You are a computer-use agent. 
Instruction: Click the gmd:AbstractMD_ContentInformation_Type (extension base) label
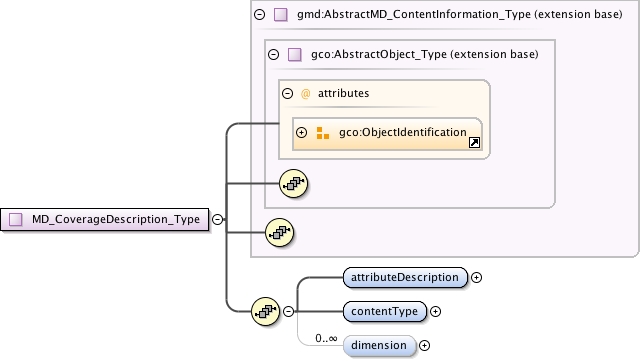(x=459, y=15)
